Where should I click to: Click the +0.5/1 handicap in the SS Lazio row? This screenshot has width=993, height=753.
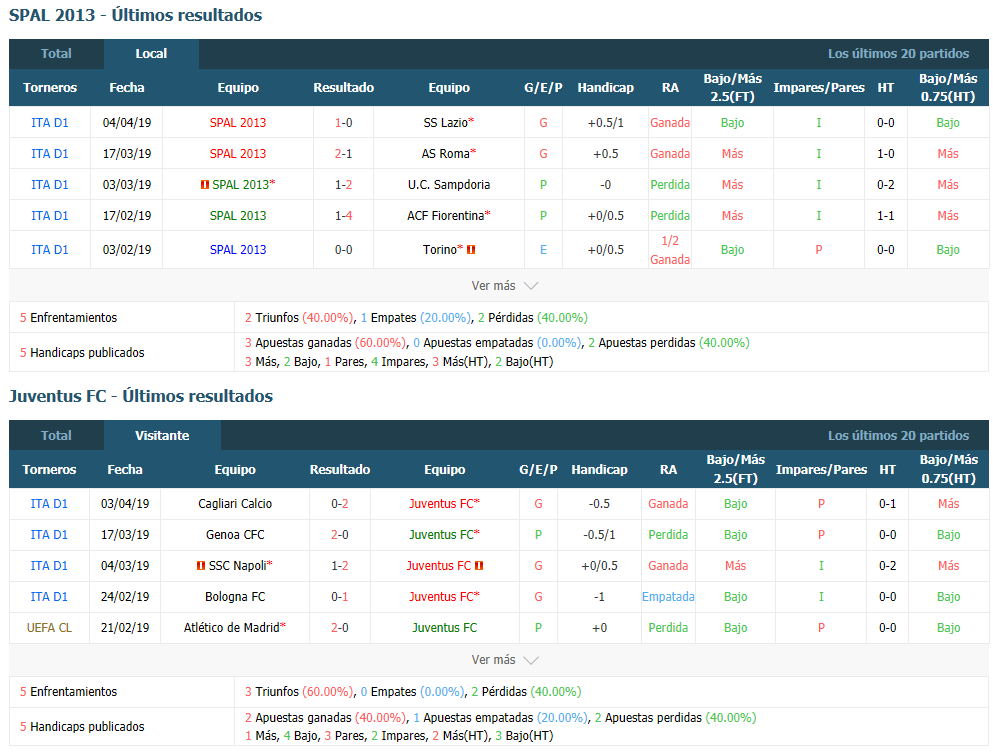(x=605, y=123)
